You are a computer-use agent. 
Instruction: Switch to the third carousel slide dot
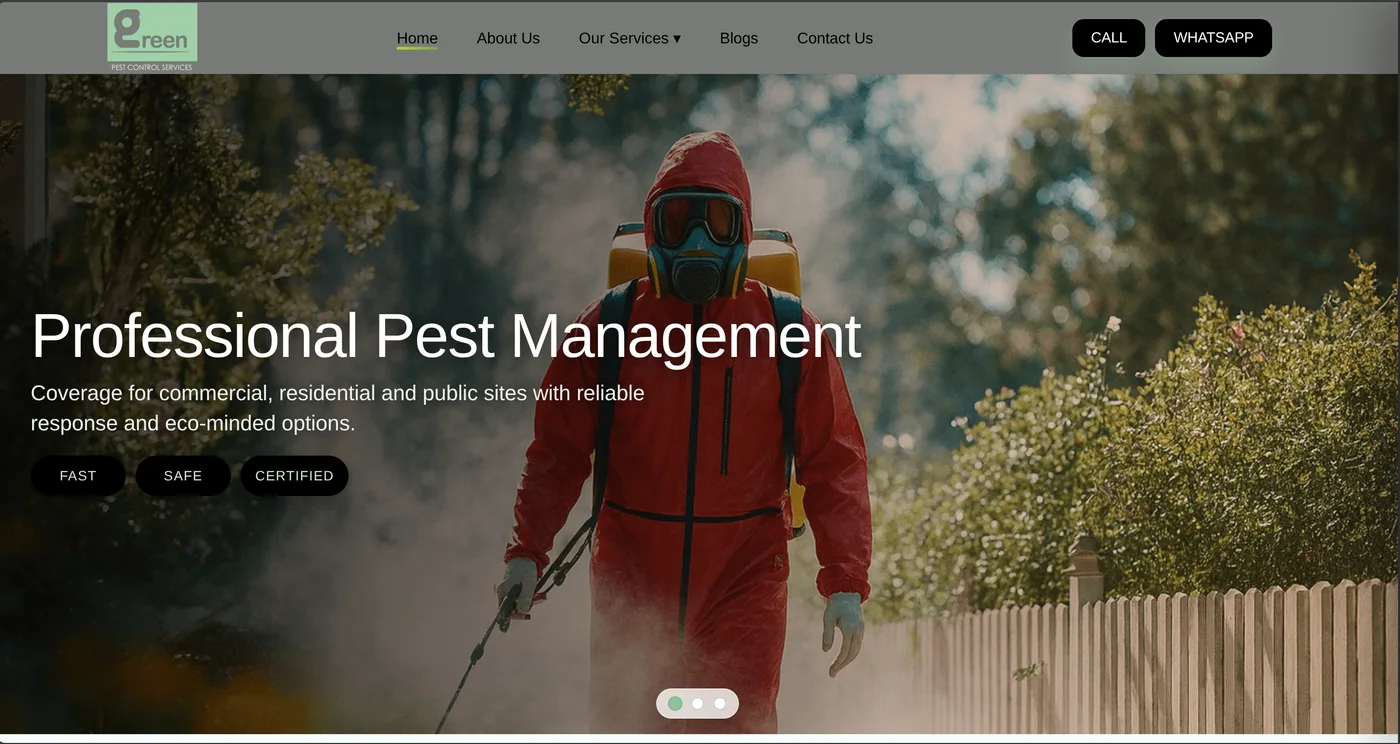pyautogui.click(x=719, y=703)
